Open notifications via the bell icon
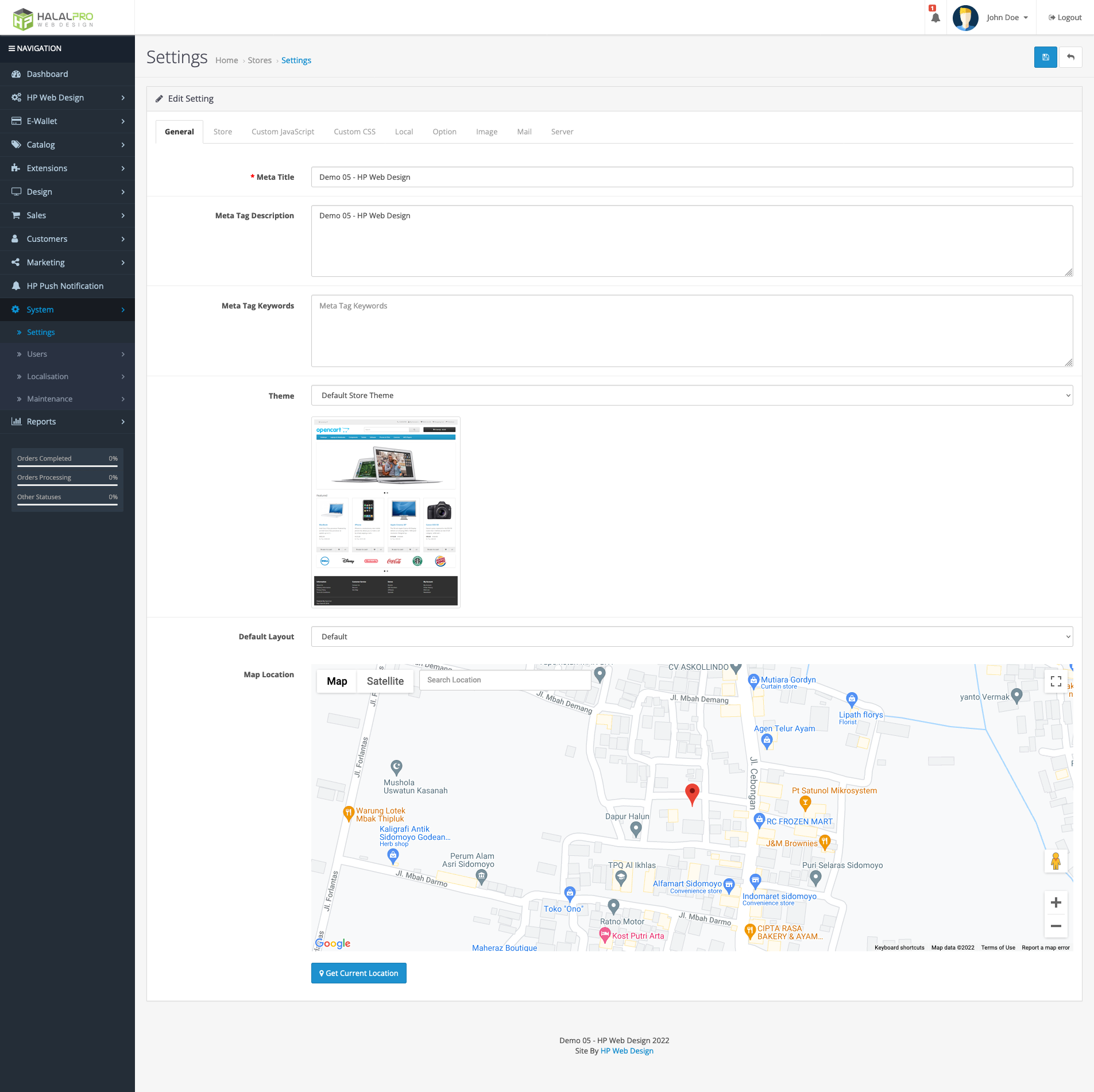1094x1092 pixels. pyautogui.click(x=934, y=17)
